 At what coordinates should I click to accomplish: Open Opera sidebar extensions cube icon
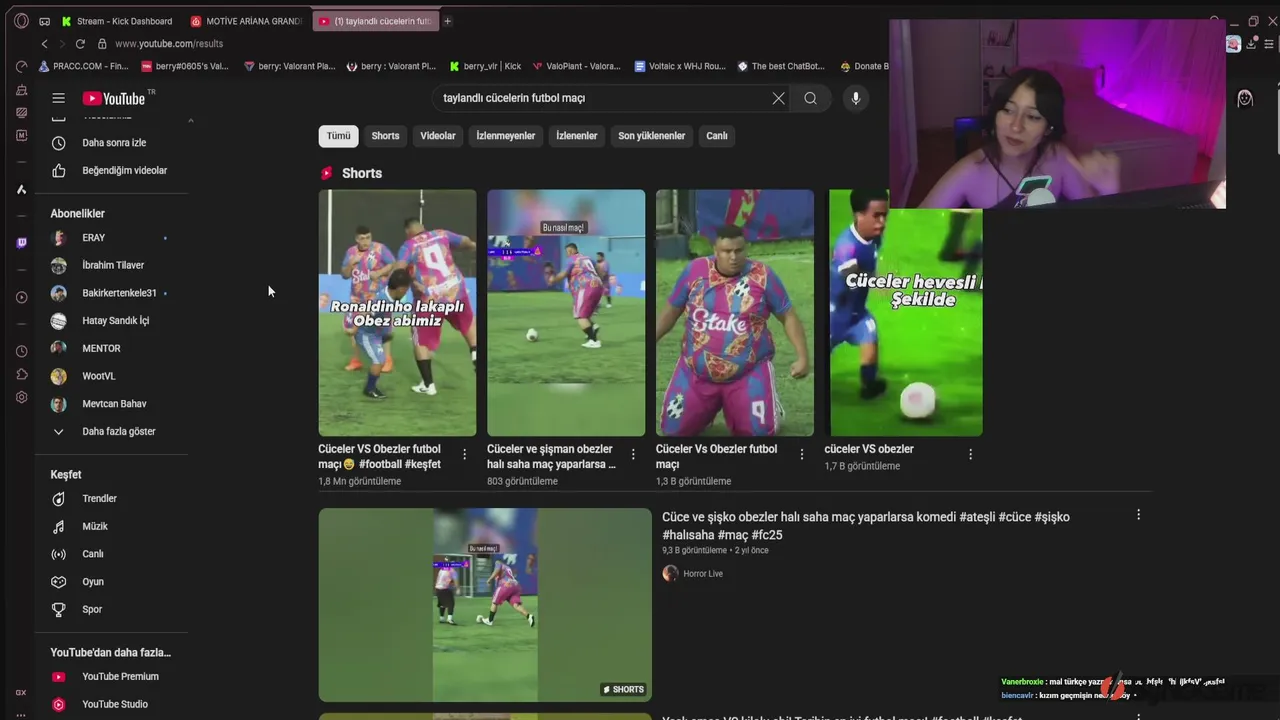[x=21, y=374]
